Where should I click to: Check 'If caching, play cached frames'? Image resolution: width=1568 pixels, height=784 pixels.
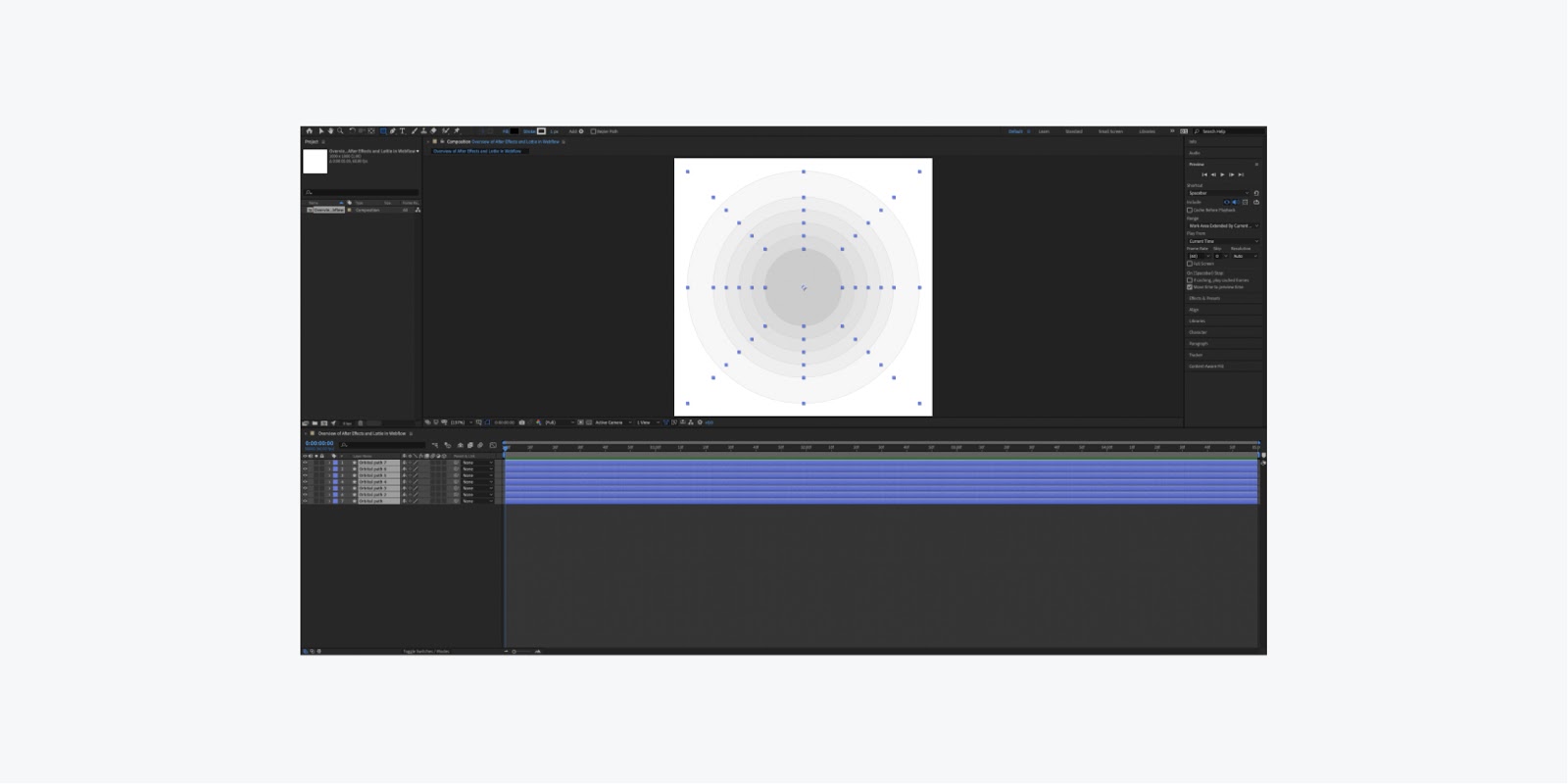click(1190, 280)
